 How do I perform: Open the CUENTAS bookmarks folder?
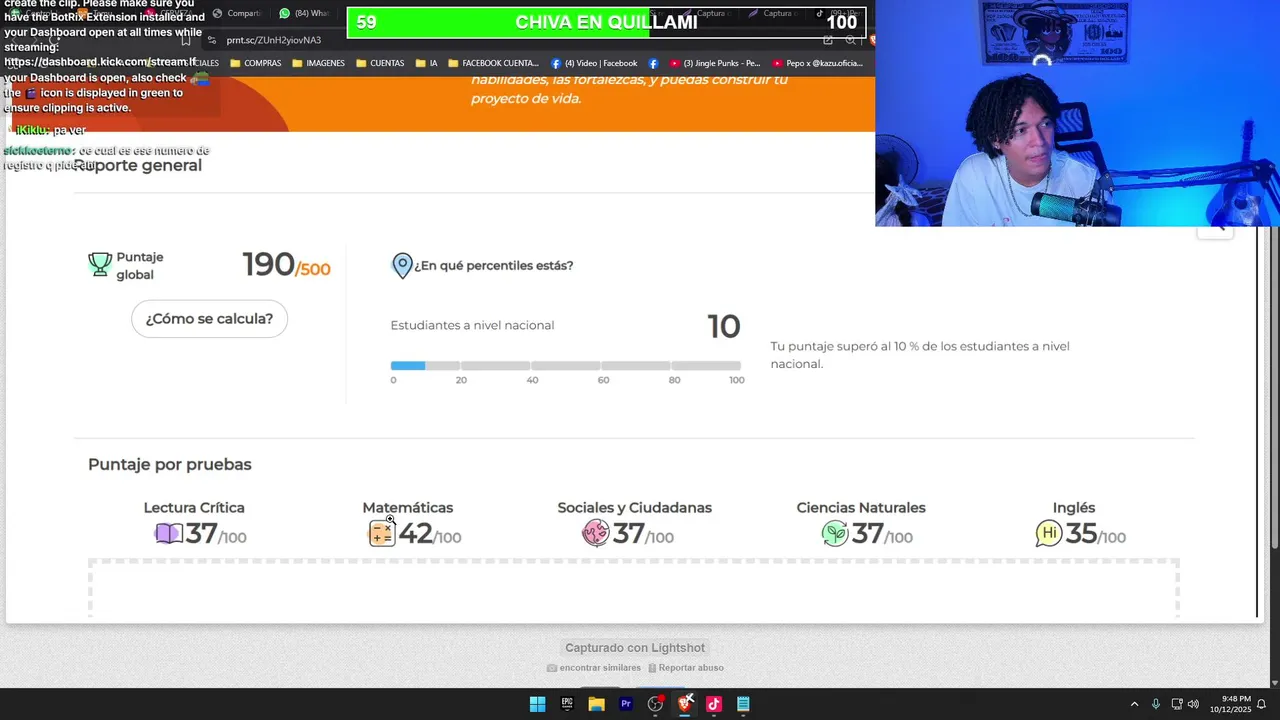click(x=380, y=63)
